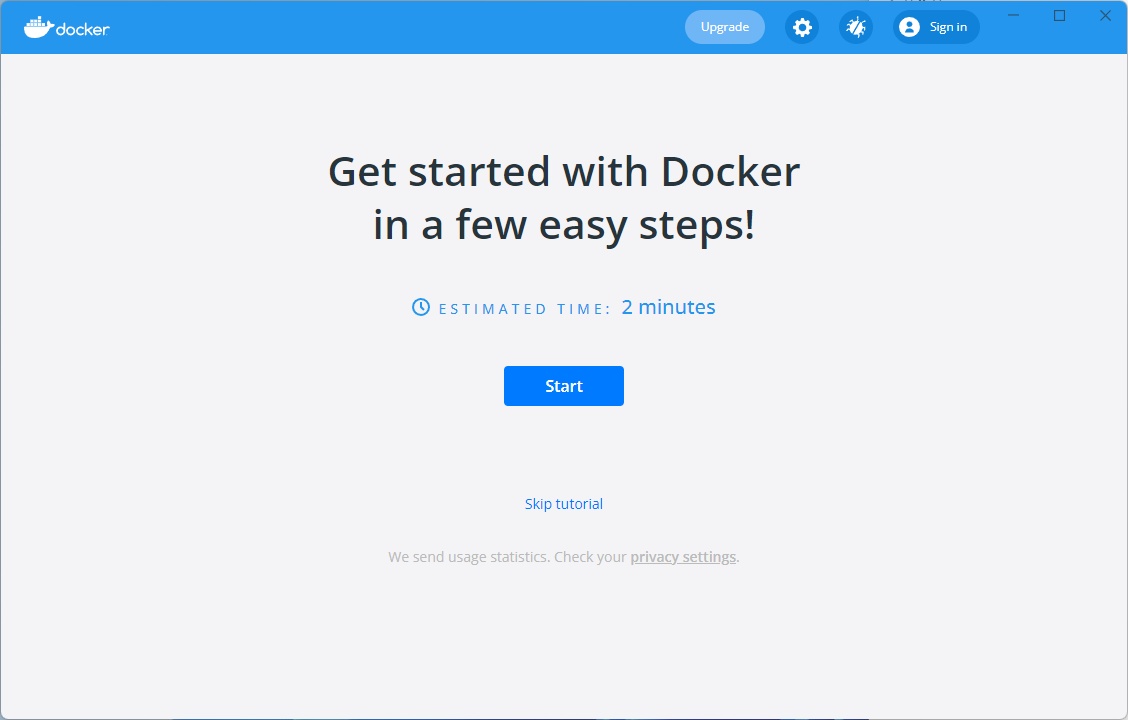Start the Docker tutorial
1128x720 pixels.
pos(564,386)
